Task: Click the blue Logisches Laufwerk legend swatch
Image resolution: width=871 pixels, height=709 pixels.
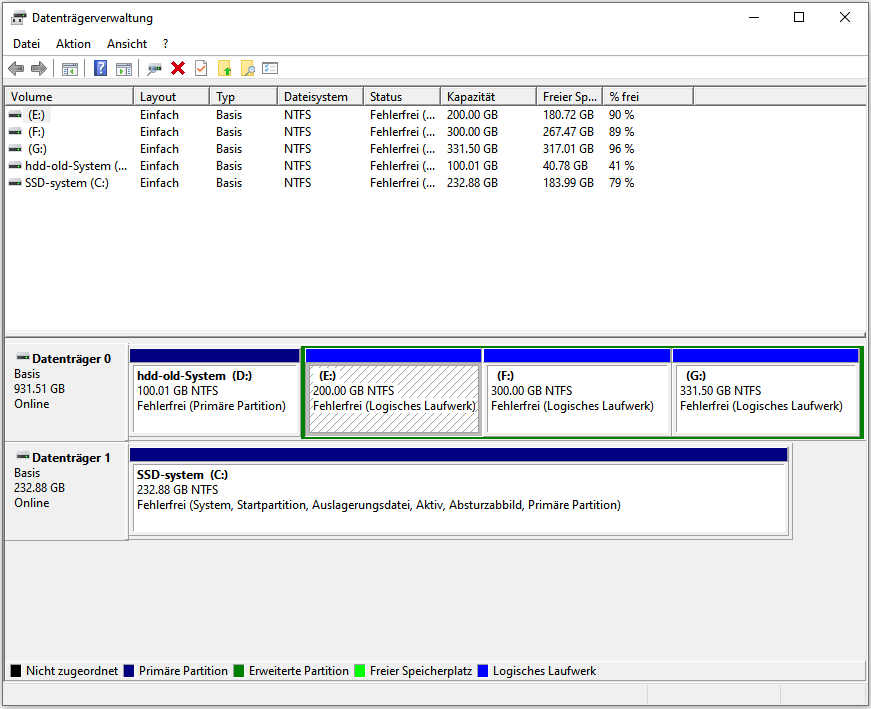Action: pos(483,671)
